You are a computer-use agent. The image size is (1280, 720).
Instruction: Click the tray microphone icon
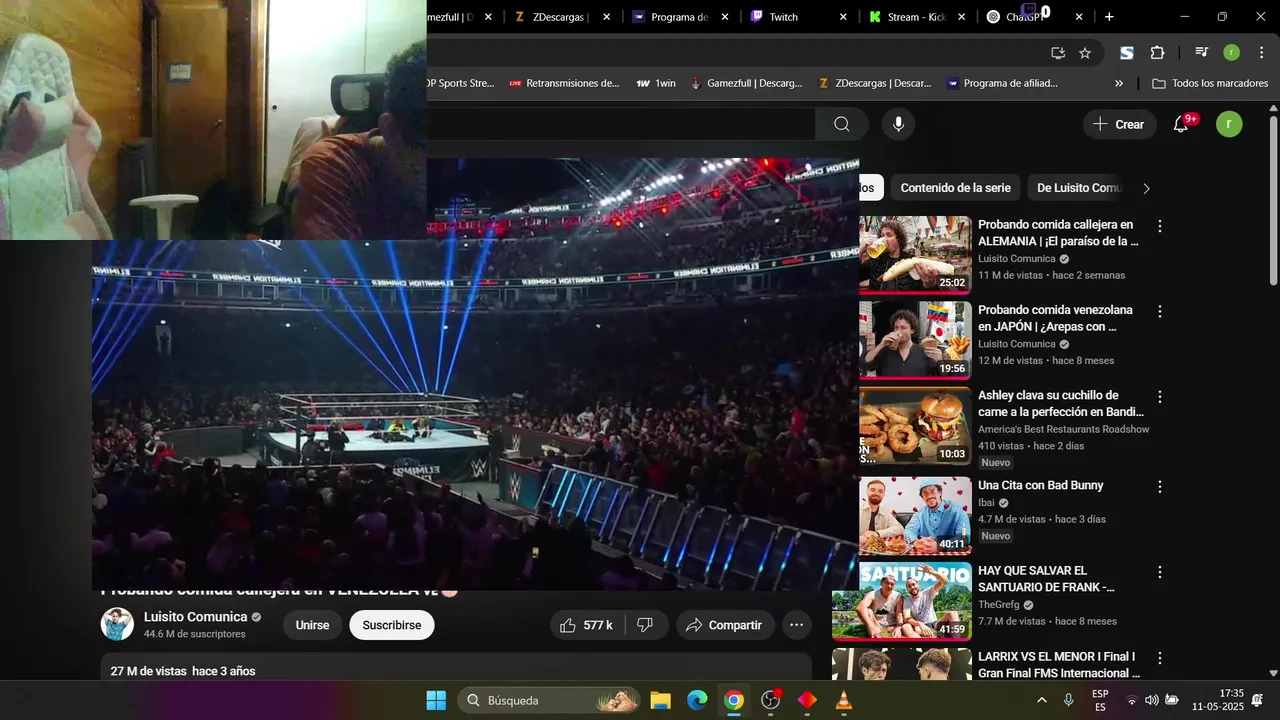tap(1069, 700)
